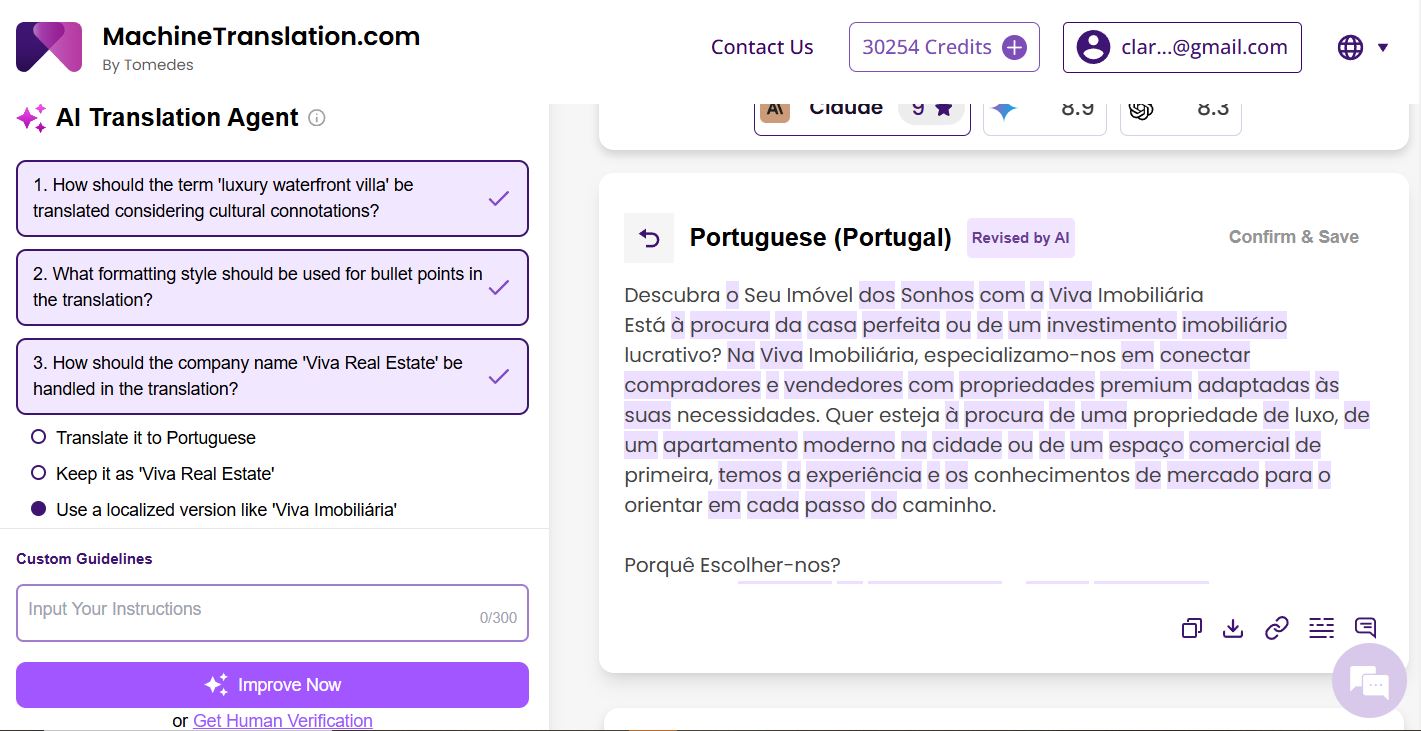Add credits with the plus icon
The width and height of the screenshot is (1421, 731).
[x=1014, y=48]
